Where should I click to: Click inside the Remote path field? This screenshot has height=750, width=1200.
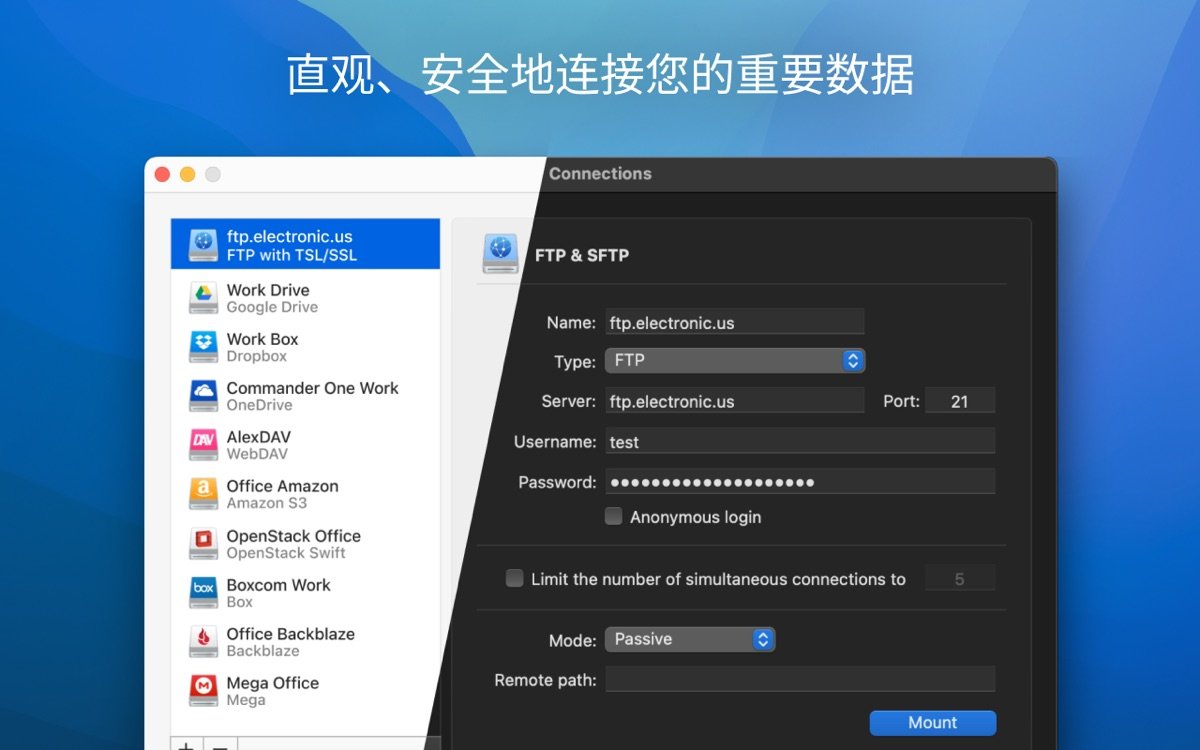pos(800,679)
